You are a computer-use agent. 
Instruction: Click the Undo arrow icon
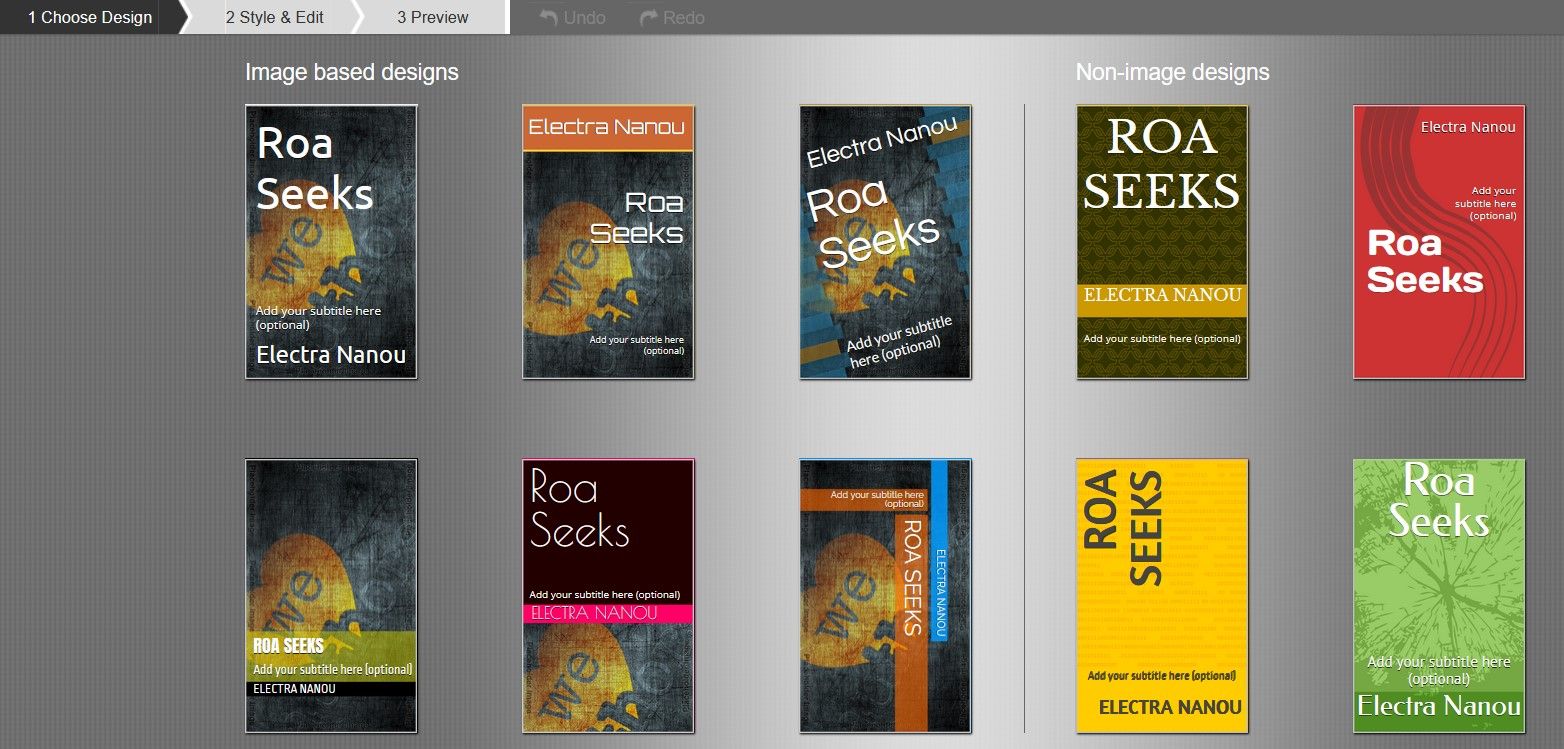548,17
